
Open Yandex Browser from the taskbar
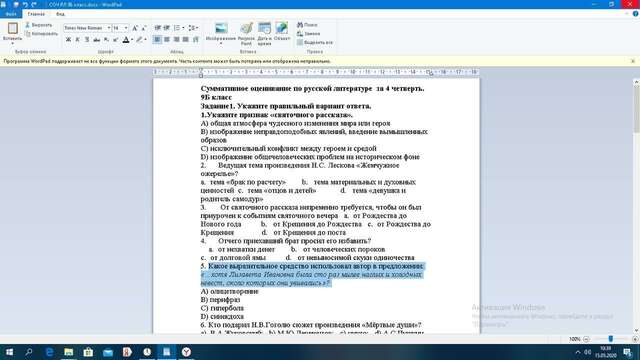(186, 352)
